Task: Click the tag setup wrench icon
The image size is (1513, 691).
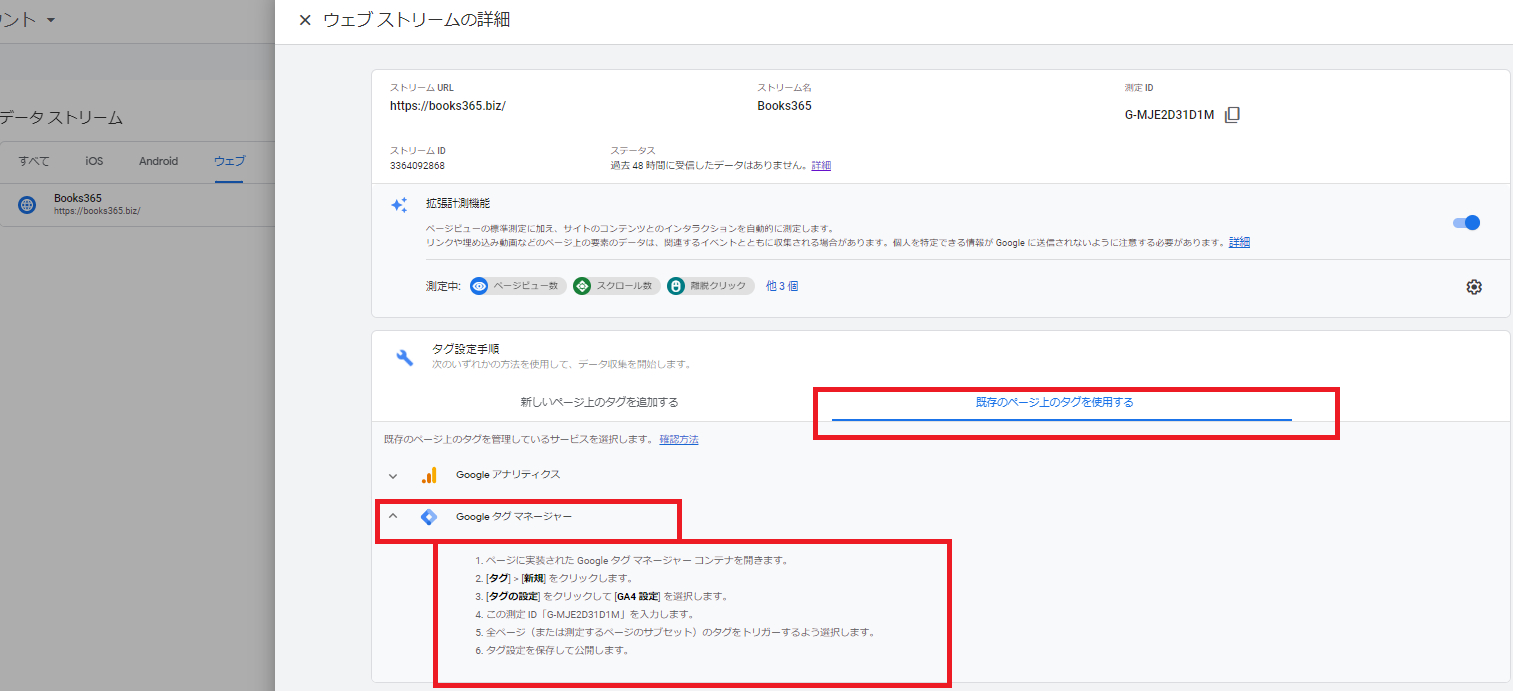Action: tap(405, 357)
